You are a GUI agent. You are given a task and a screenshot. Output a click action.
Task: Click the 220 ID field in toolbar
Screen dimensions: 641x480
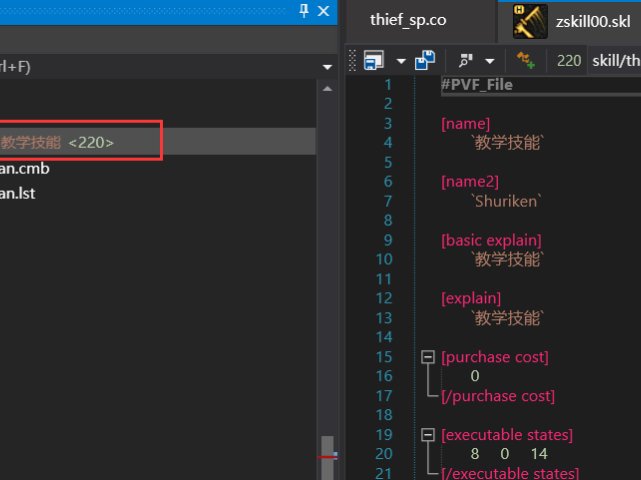pos(569,61)
